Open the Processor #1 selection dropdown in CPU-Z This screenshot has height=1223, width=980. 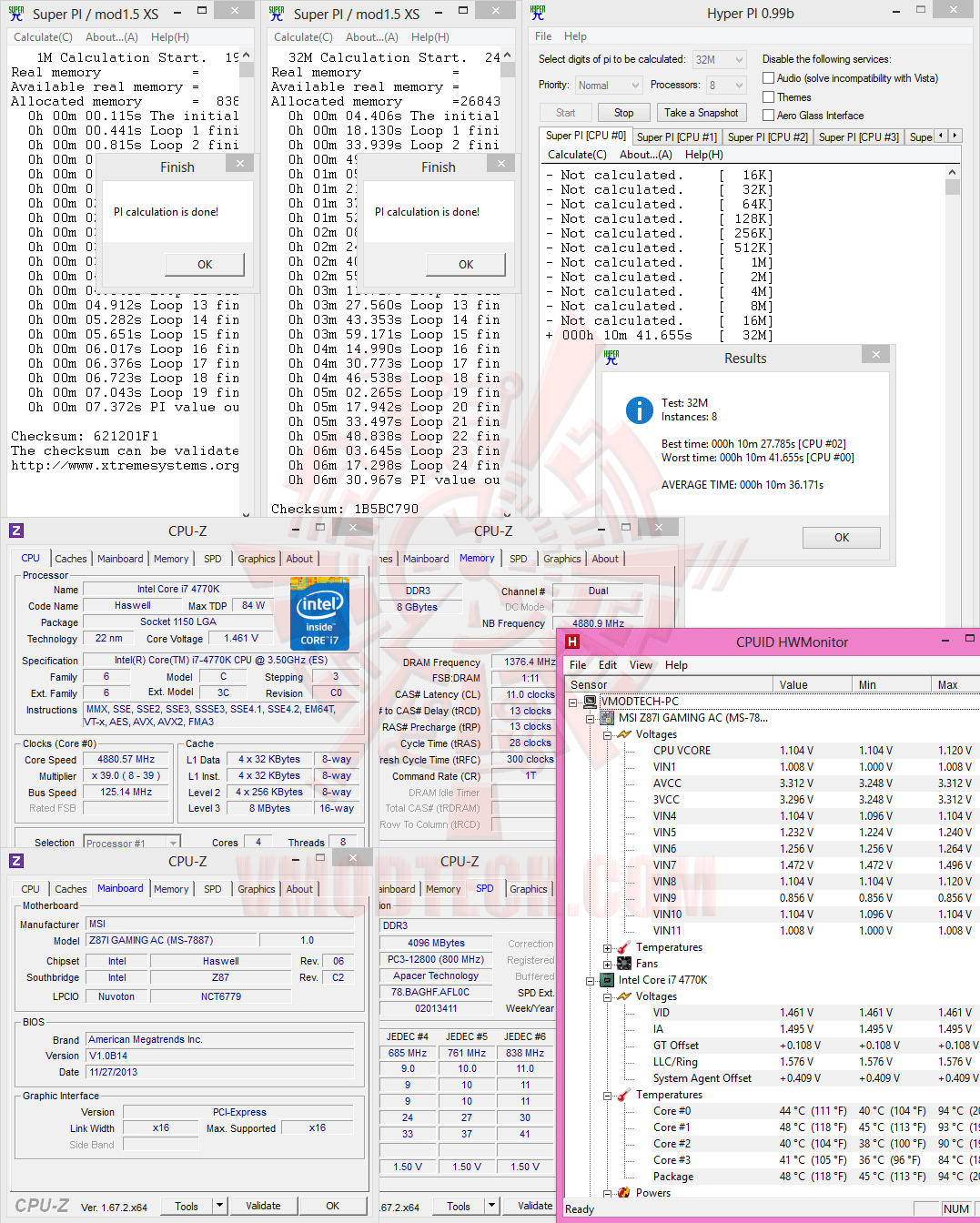(x=132, y=844)
